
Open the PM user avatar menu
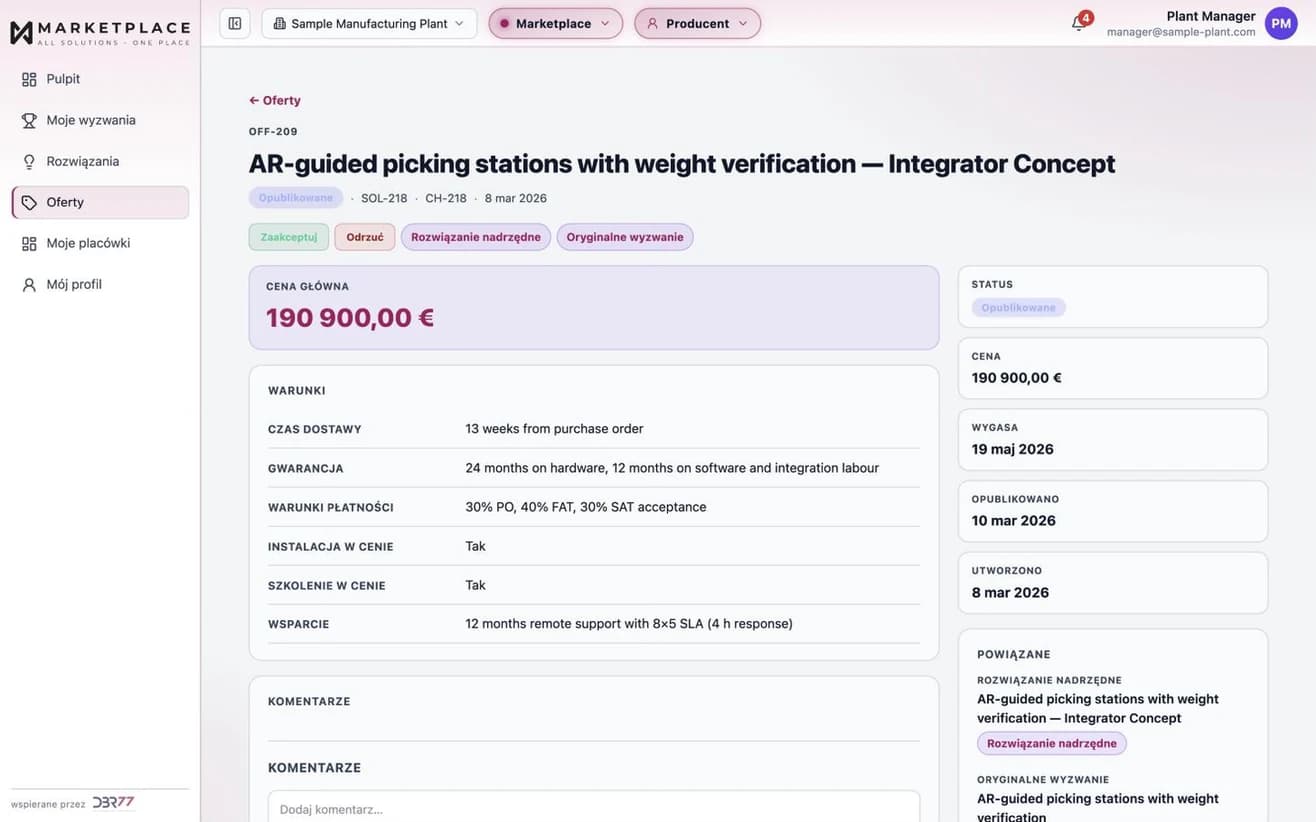(1281, 23)
